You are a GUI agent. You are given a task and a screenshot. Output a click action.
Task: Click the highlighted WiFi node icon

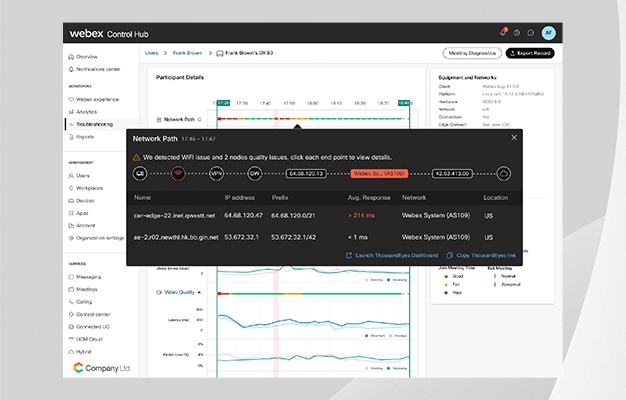point(178,174)
